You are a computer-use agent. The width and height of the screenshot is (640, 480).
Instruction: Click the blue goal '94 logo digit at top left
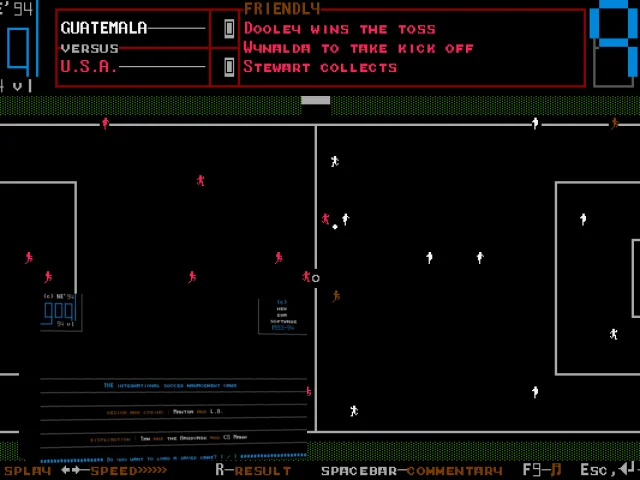coord(18,52)
